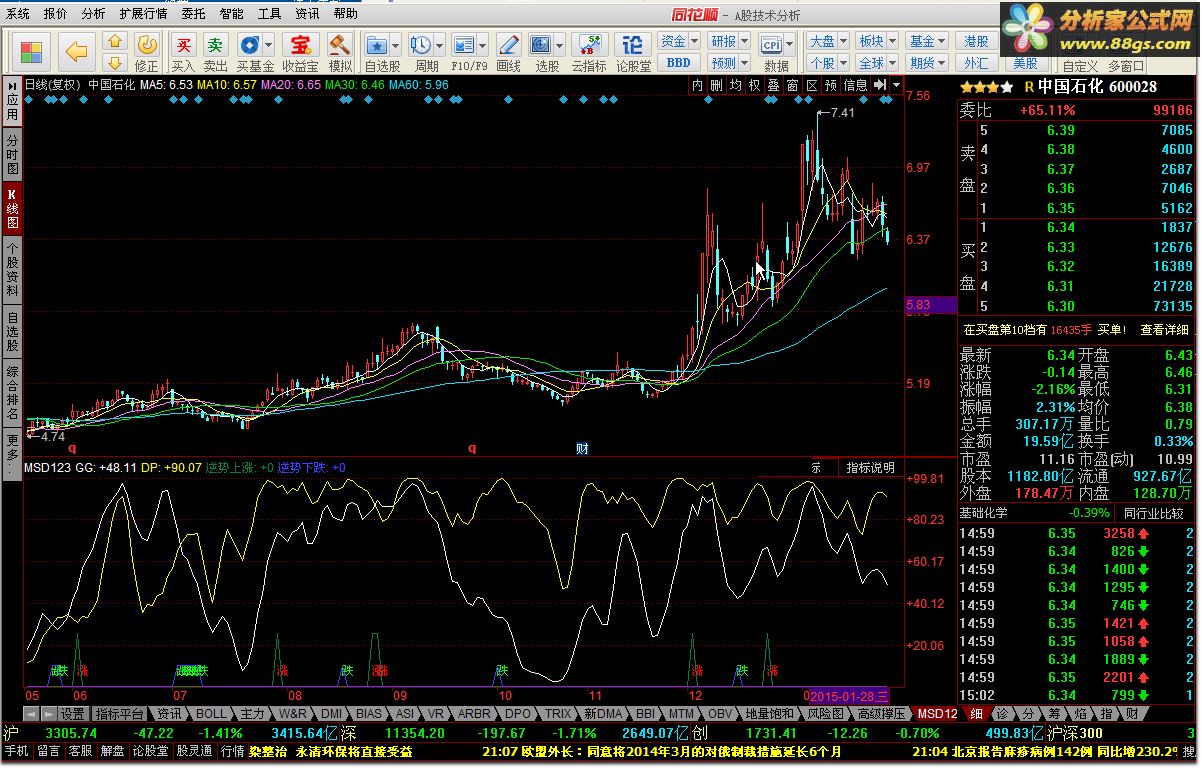Click the 美股 market button

coord(1025,62)
